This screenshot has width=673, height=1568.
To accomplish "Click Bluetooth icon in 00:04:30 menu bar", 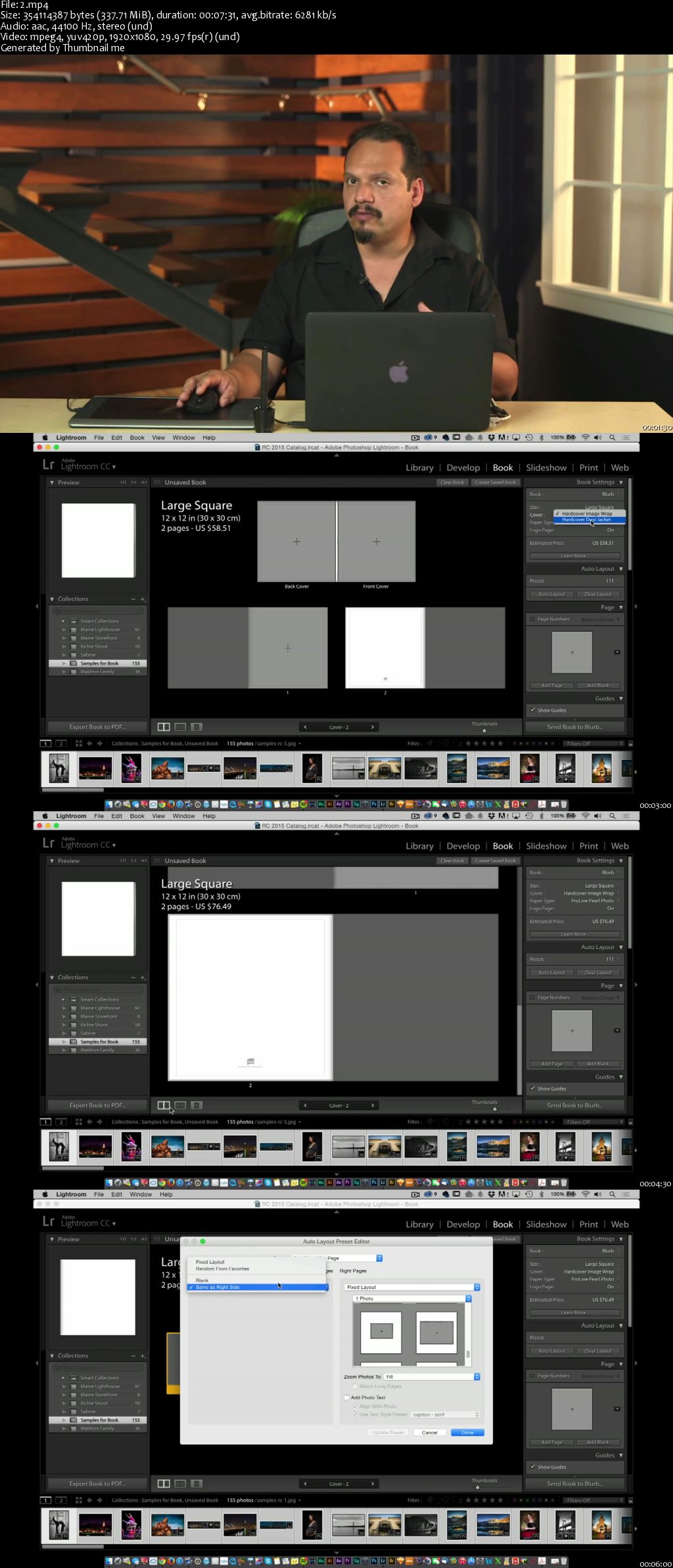I will [542, 816].
